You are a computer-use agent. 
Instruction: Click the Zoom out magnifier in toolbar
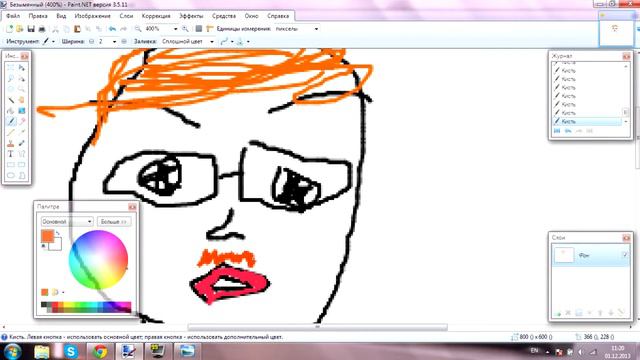click(x=138, y=29)
